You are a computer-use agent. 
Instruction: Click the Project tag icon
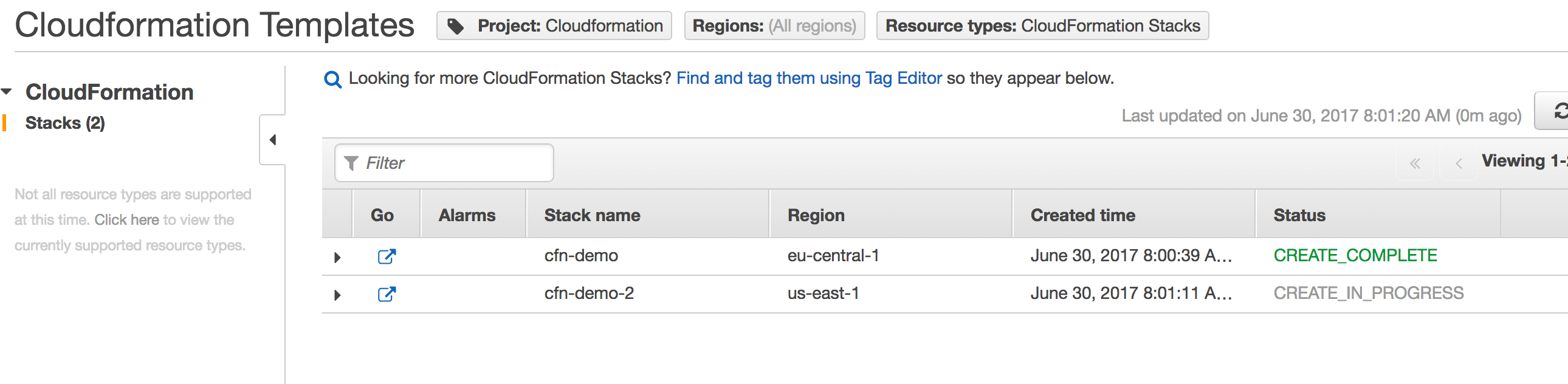(x=455, y=26)
